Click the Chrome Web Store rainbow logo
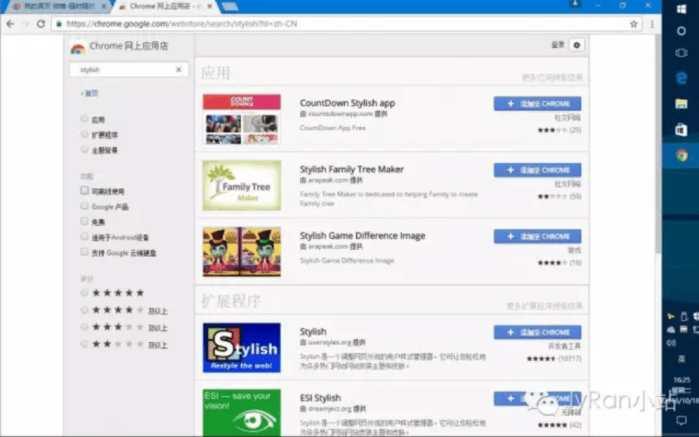This screenshot has height=437, width=699. click(78, 48)
